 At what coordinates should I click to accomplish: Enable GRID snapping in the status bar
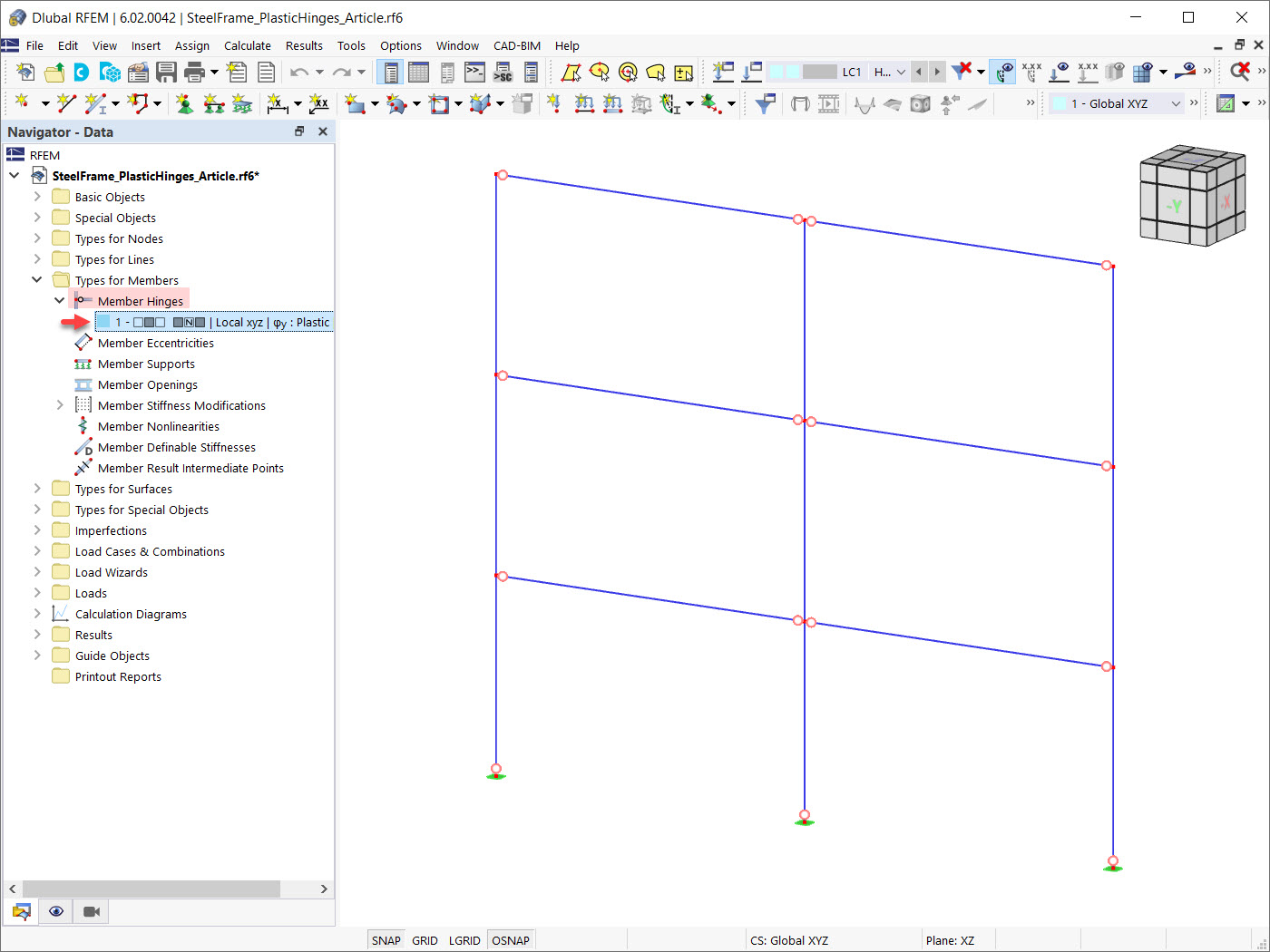tap(425, 940)
